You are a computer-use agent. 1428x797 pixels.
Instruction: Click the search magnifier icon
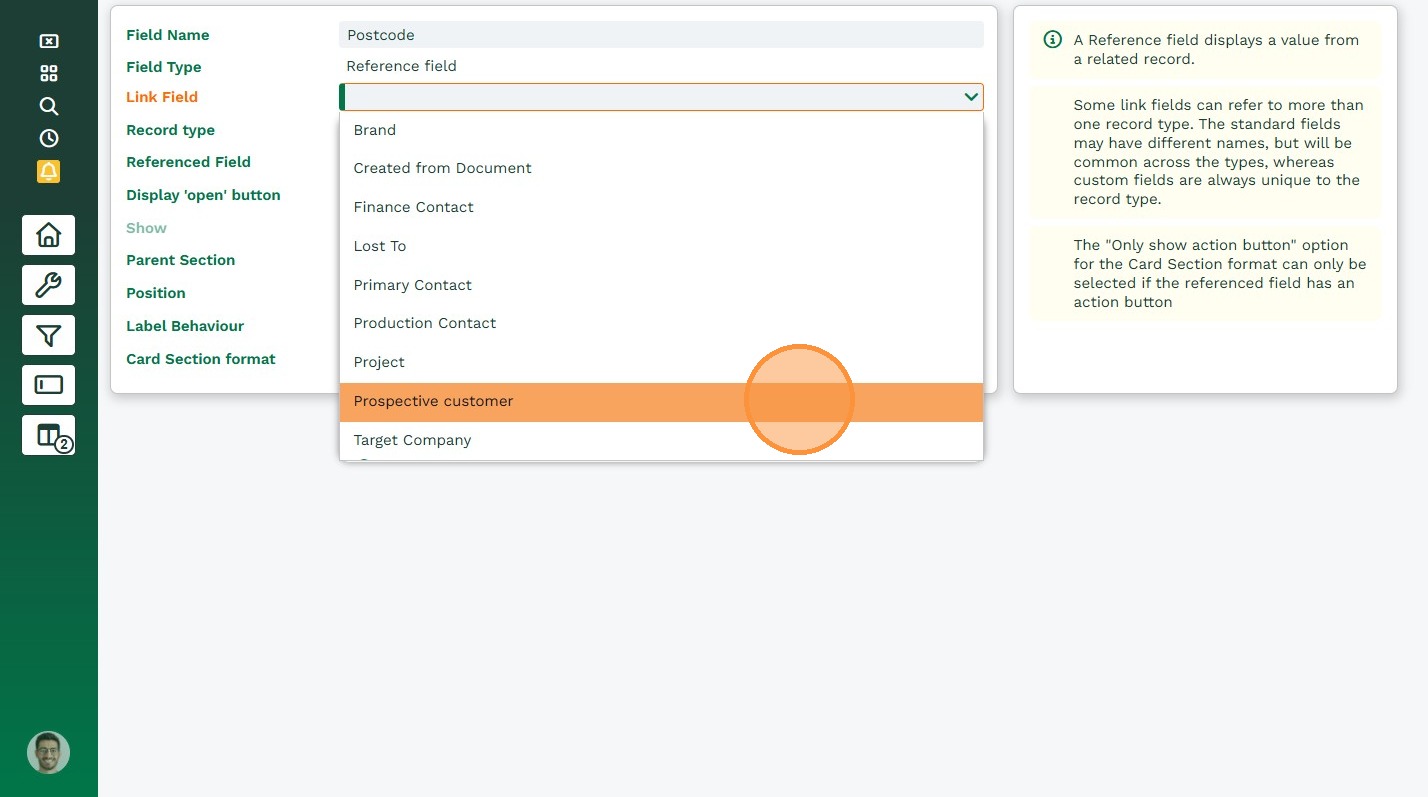coord(48,106)
